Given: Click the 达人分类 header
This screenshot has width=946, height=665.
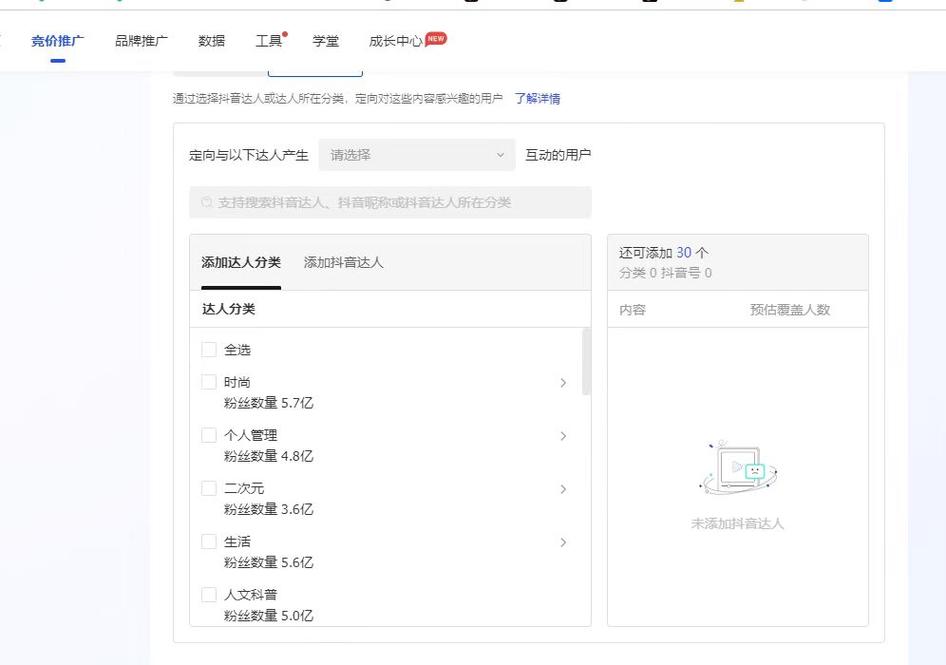Looking at the screenshot, I should [x=228, y=309].
